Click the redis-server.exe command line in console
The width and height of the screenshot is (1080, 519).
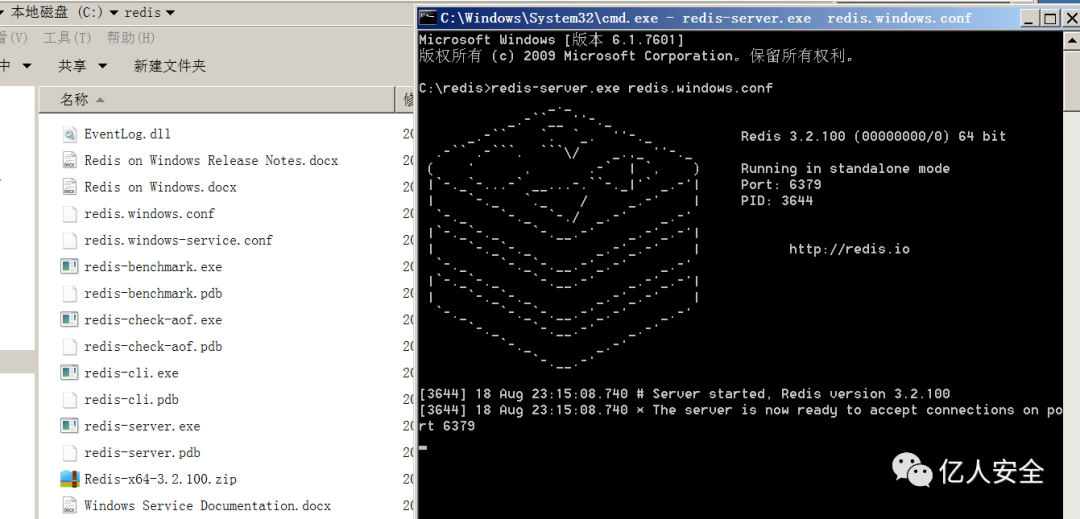click(596, 88)
